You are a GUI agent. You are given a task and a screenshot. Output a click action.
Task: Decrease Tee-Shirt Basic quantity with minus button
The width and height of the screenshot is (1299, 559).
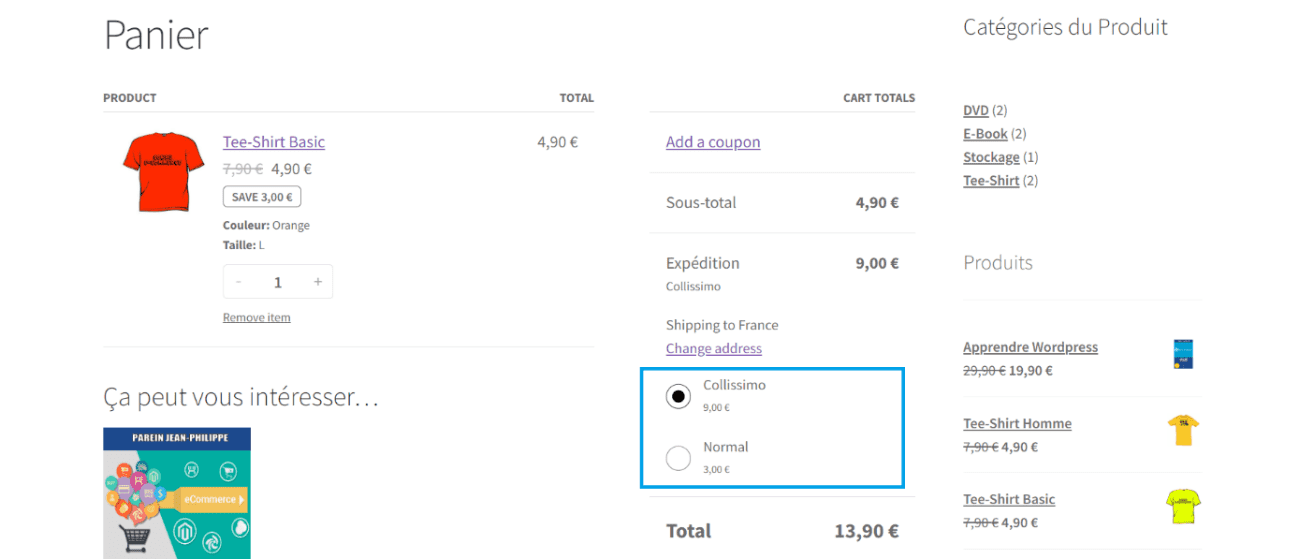(x=238, y=282)
